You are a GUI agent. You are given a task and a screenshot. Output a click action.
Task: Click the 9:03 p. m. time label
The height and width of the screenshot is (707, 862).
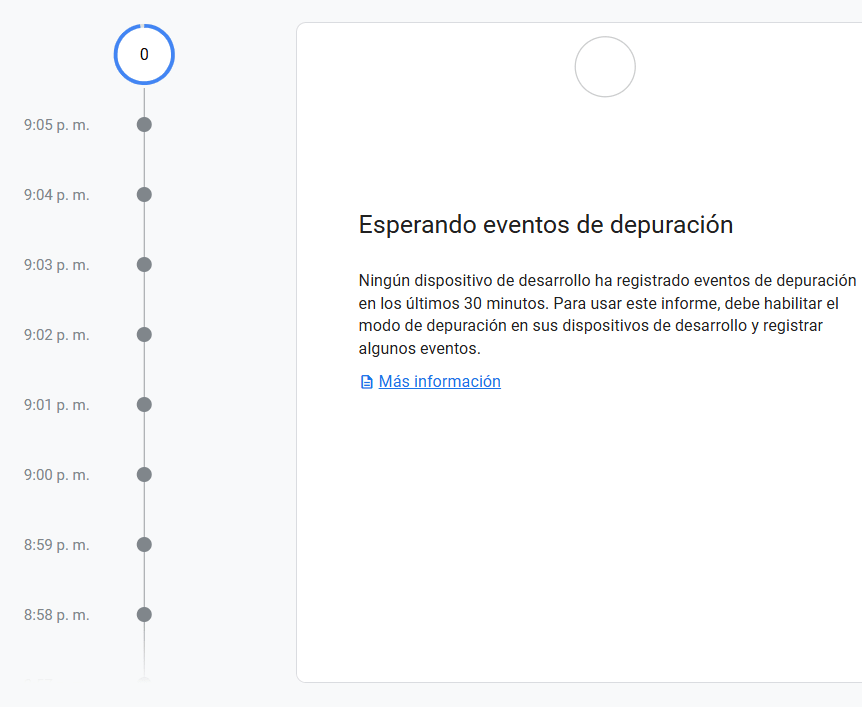pyautogui.click(x=57, y=265)
